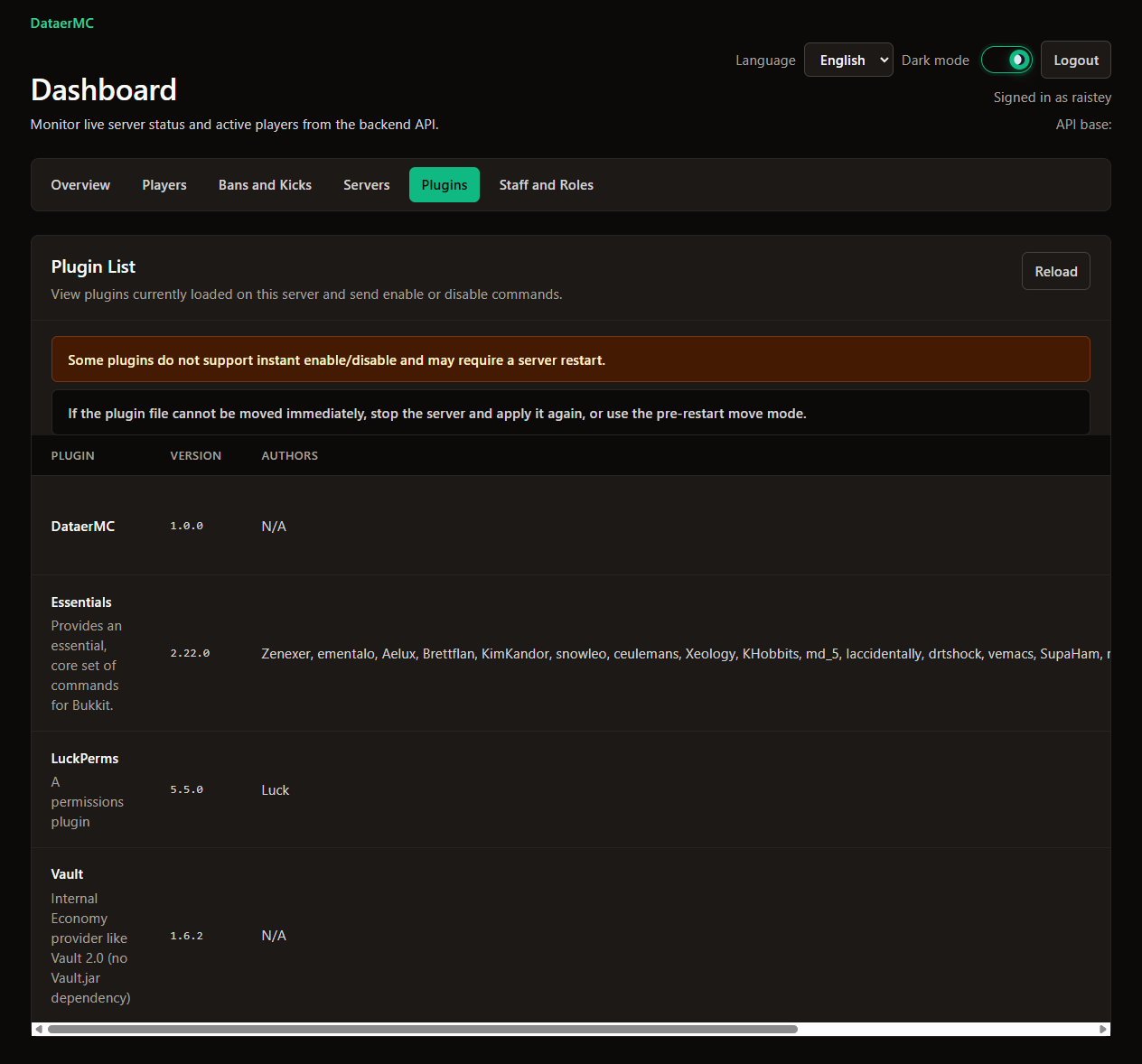The height and width of the screenshot is (1064, 1142).
Task: Click the horizontal scrollbar thumb
Action: (423, 1029)
